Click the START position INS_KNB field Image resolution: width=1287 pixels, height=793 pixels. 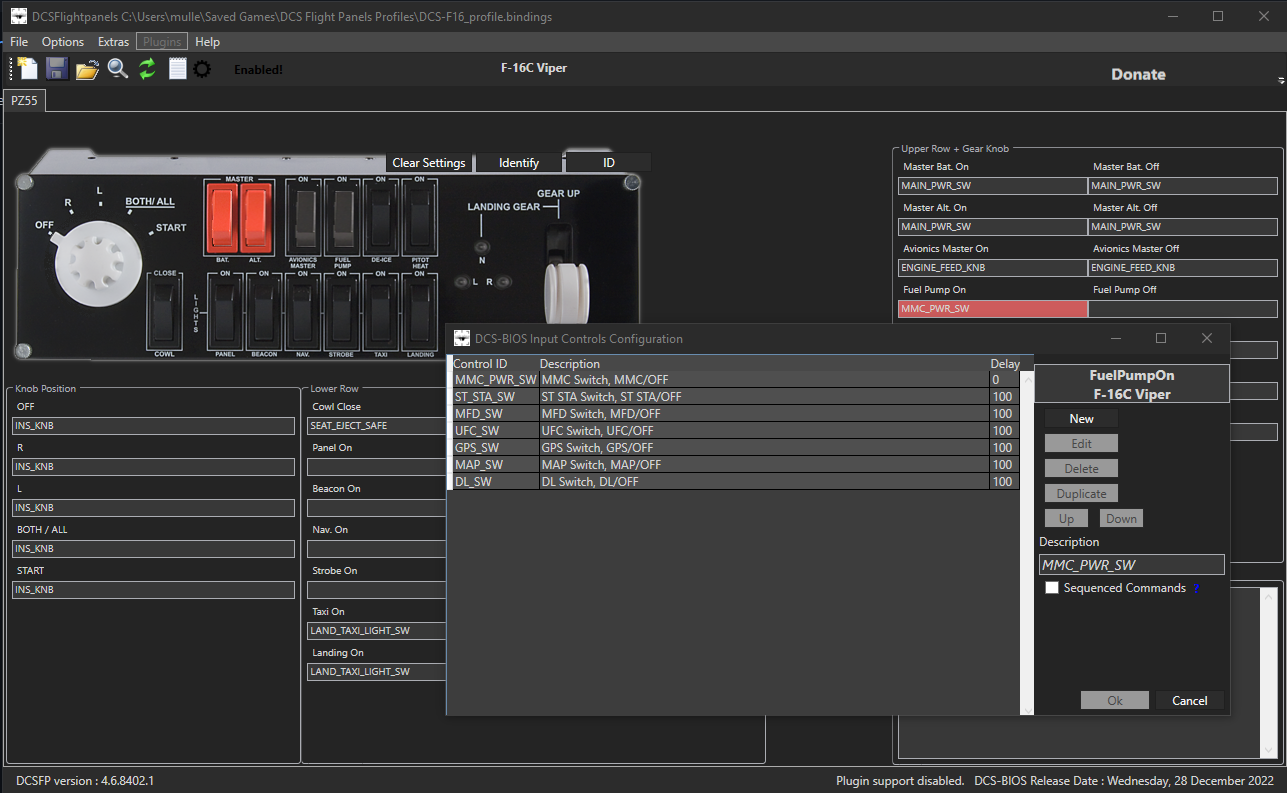[153, 590]
